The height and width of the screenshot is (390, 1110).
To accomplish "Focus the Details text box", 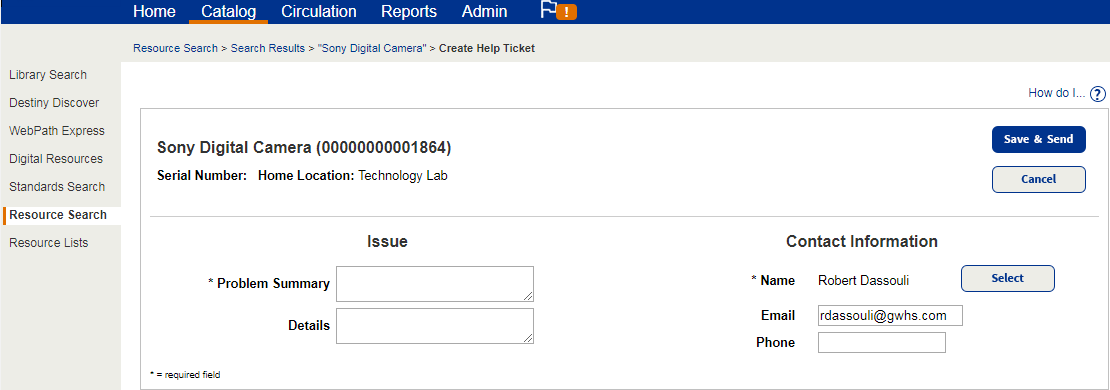I will tap(435, 326).
